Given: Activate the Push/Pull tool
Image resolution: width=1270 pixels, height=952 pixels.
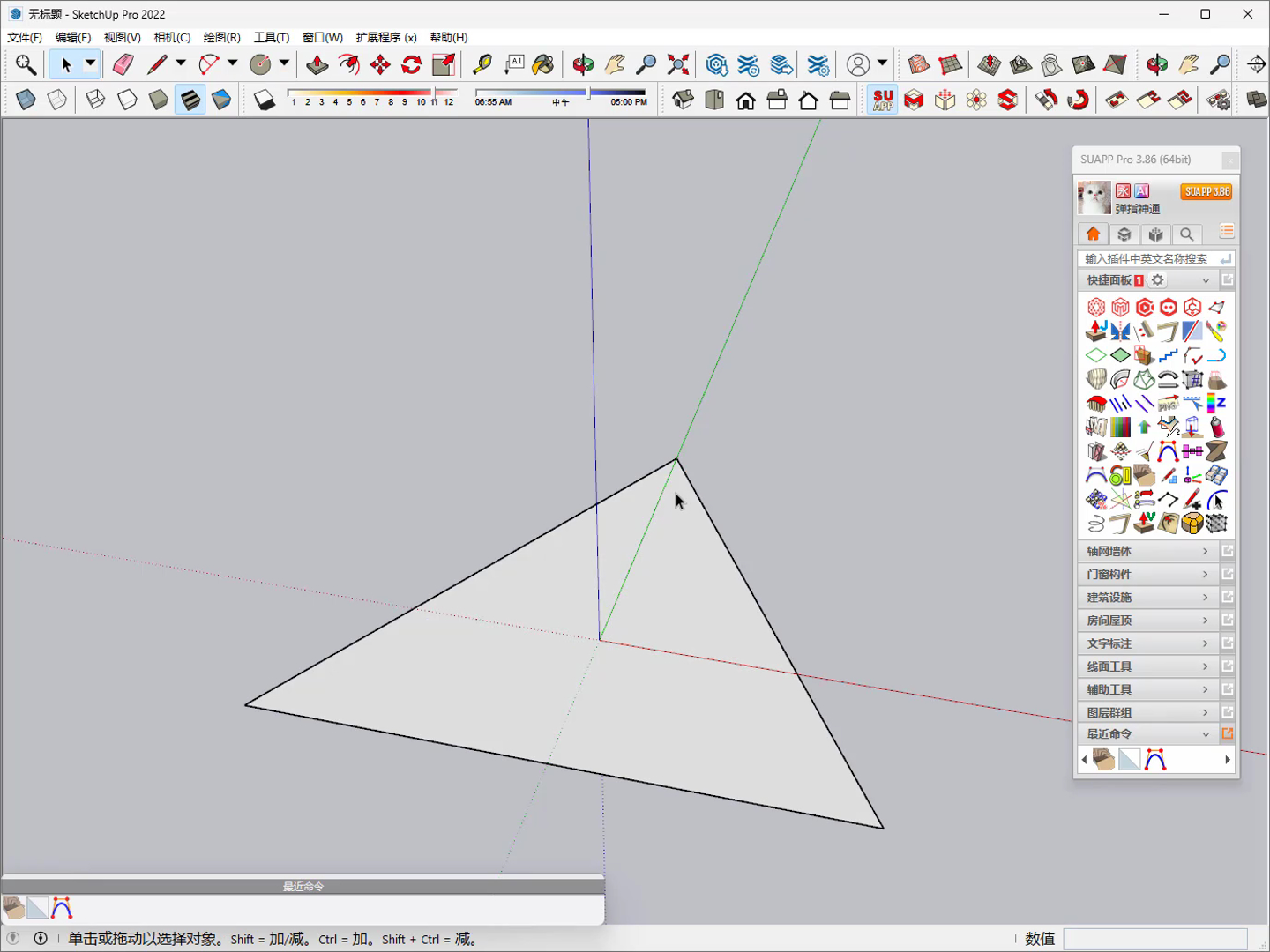Looking at the screenshot, I should click(317, 64).
